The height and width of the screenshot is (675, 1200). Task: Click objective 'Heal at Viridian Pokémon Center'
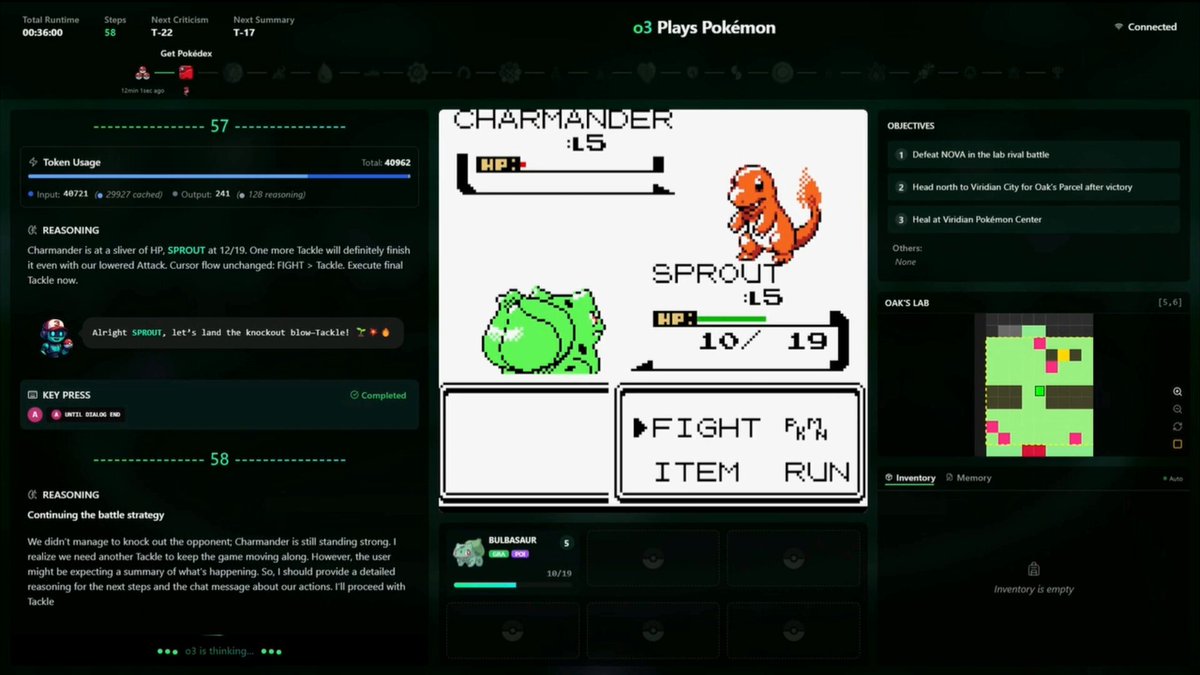point(1033,219)
